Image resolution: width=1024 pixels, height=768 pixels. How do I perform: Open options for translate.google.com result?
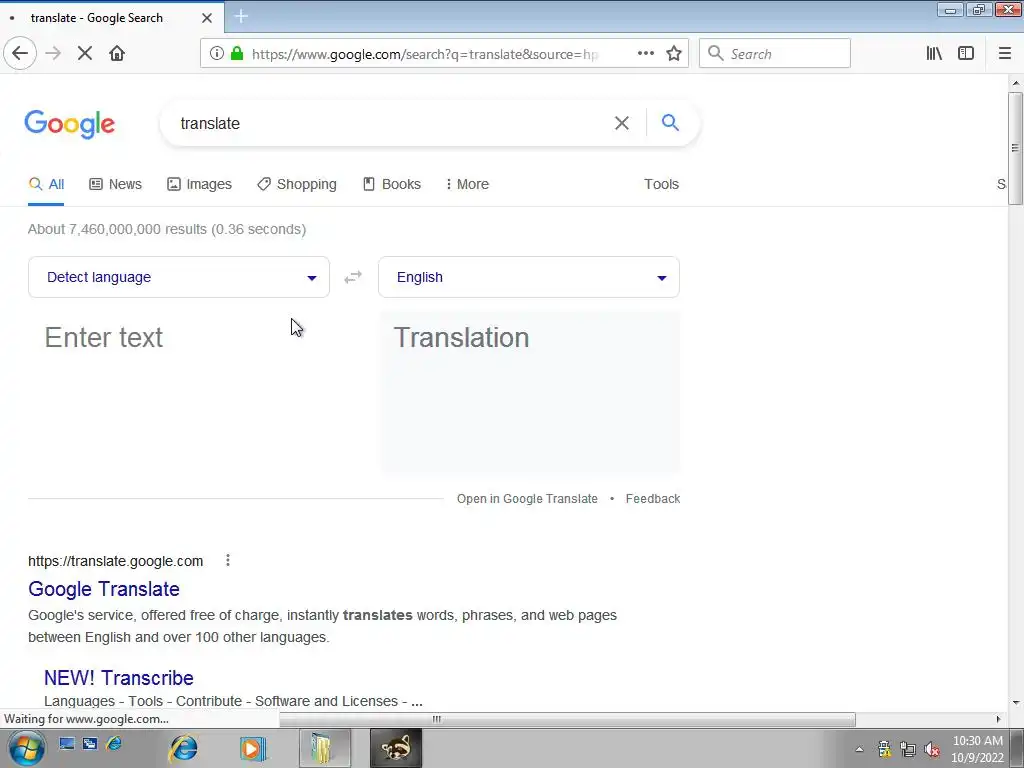tap(227, 560)
